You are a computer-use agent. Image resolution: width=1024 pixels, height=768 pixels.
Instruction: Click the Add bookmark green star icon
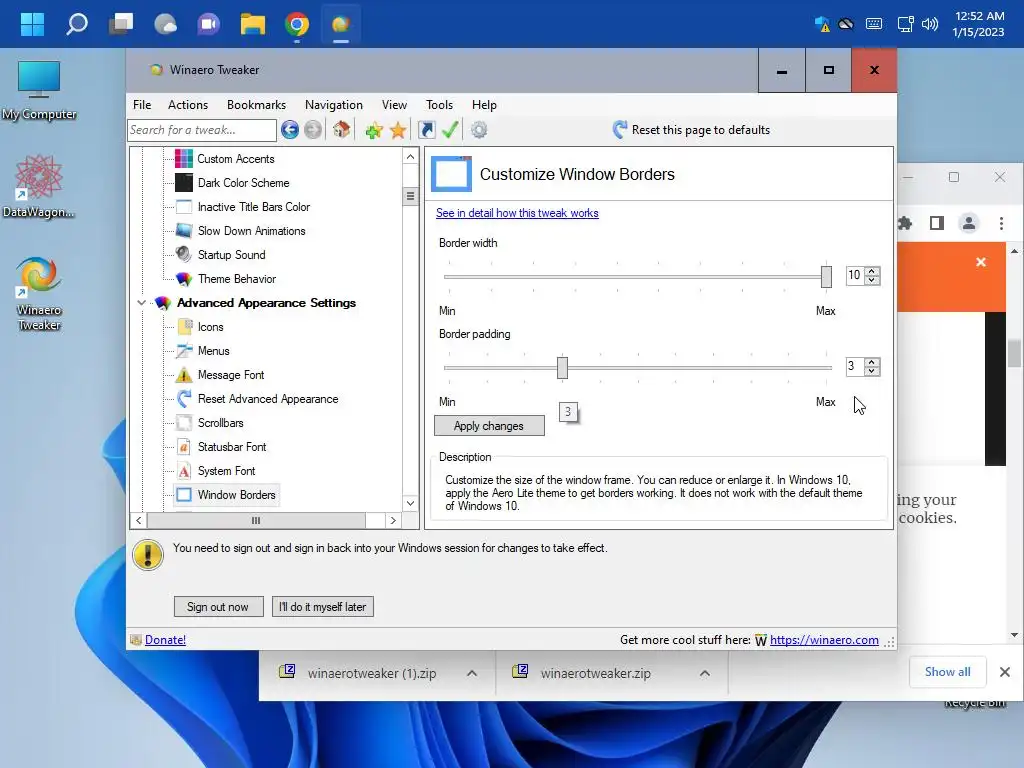(374, 131)
